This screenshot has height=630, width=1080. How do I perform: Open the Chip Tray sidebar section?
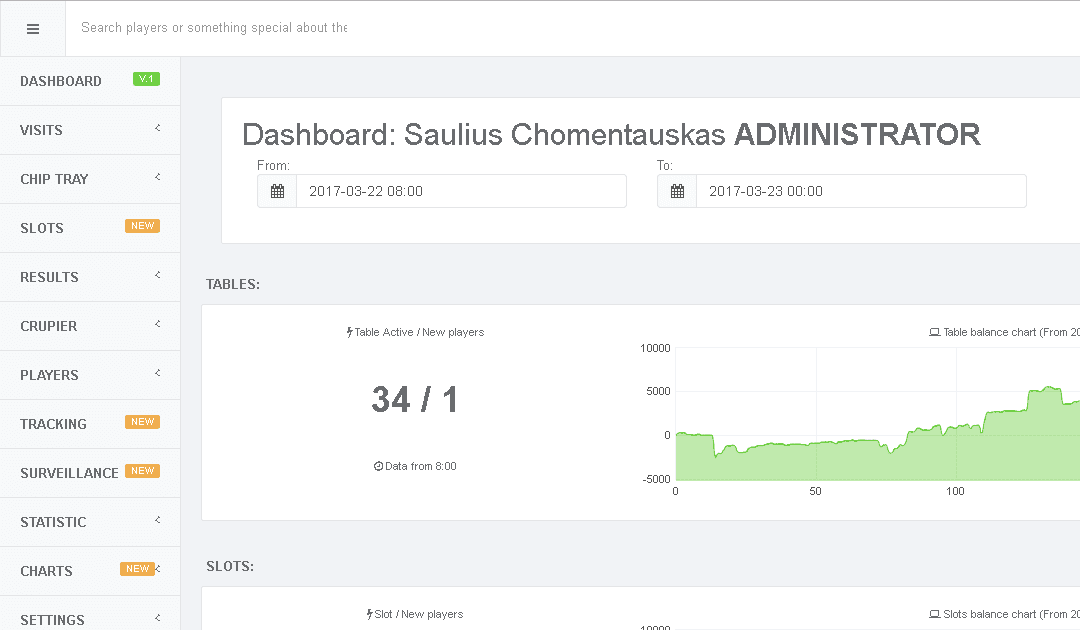coord(90,179)
